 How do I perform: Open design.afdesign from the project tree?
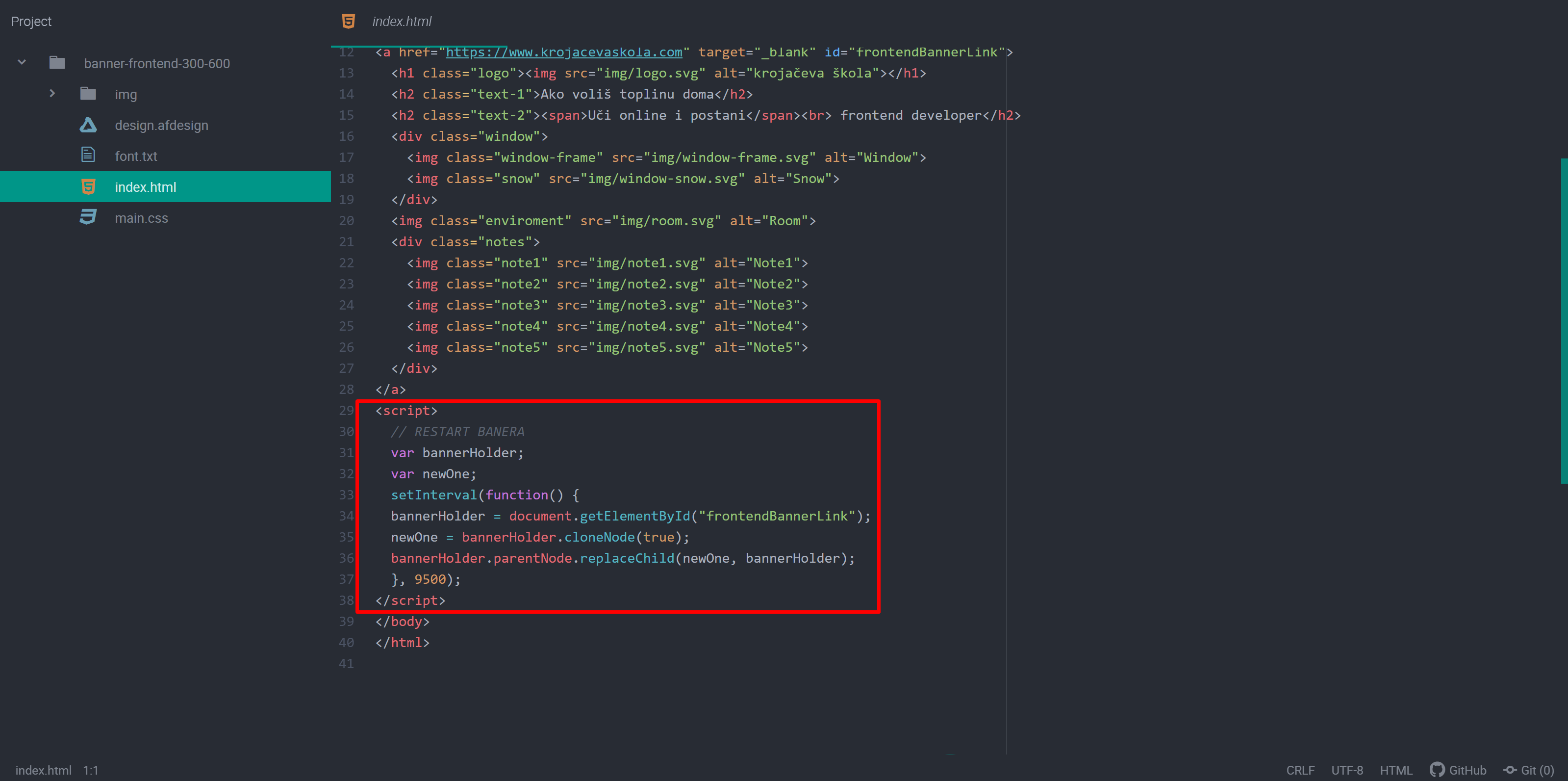[161, 126]
